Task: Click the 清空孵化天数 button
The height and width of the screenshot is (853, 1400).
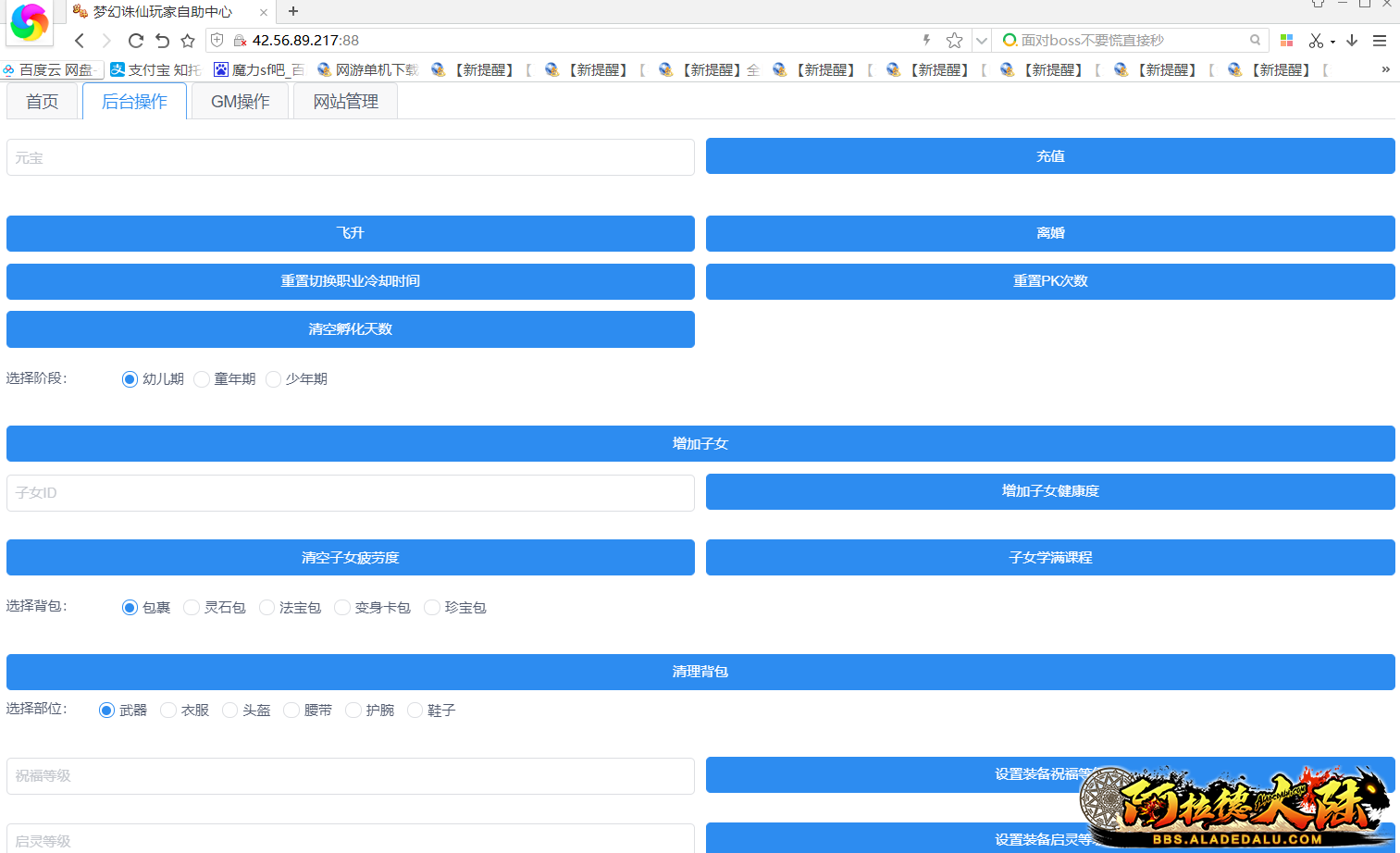Action: pos(351,329)
